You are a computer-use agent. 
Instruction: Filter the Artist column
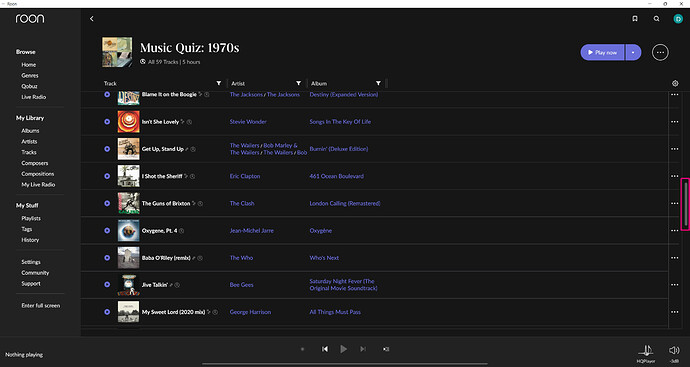point(298,83)
